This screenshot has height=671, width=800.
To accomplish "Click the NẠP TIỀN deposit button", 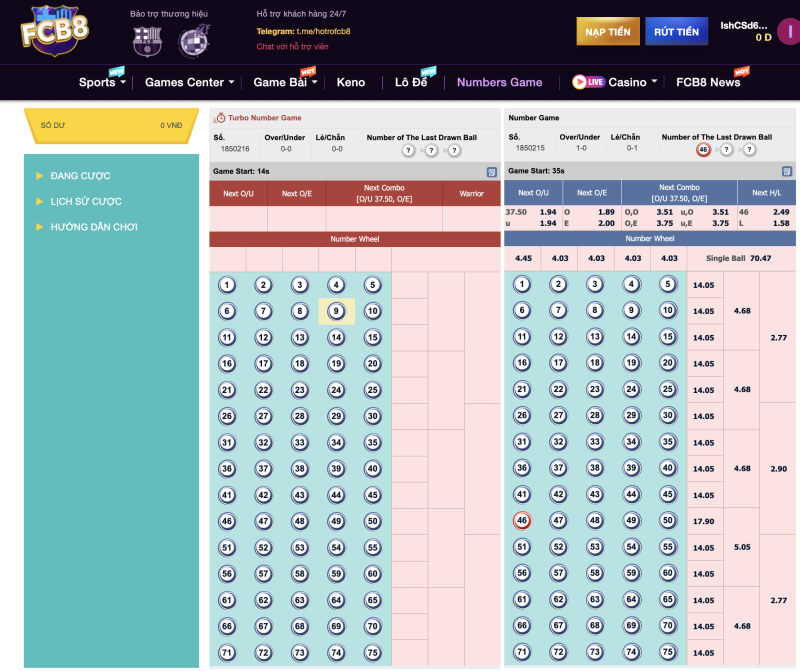I will point(608,32).
